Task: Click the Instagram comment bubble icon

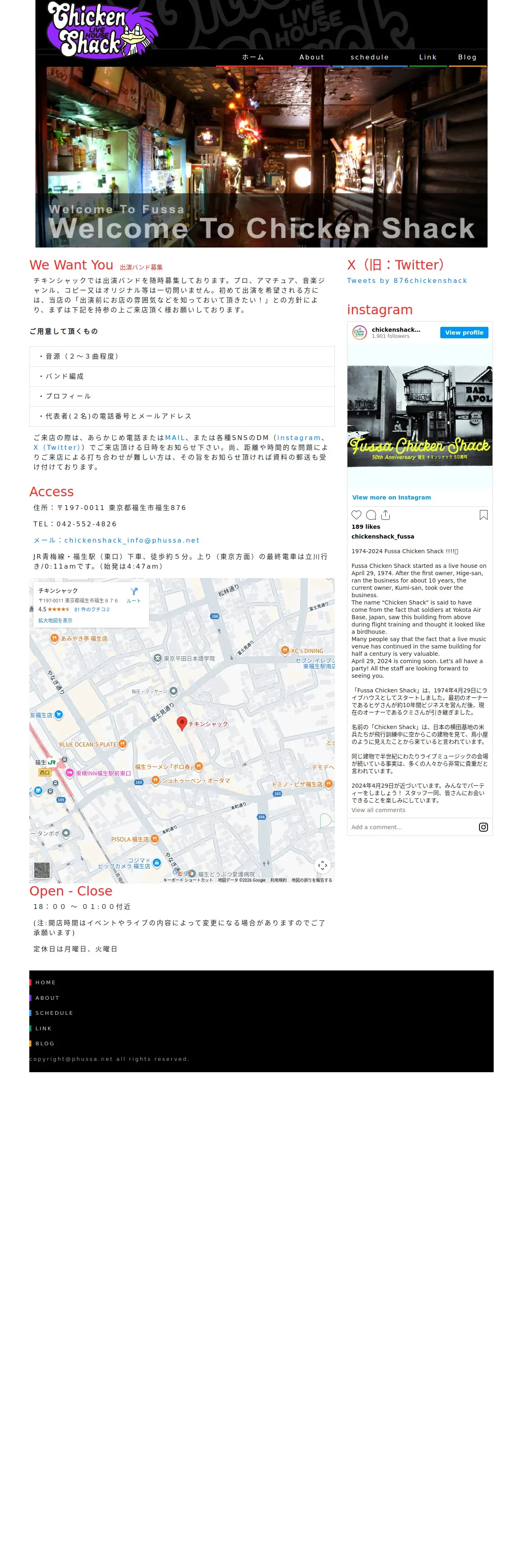Action: 371,515
